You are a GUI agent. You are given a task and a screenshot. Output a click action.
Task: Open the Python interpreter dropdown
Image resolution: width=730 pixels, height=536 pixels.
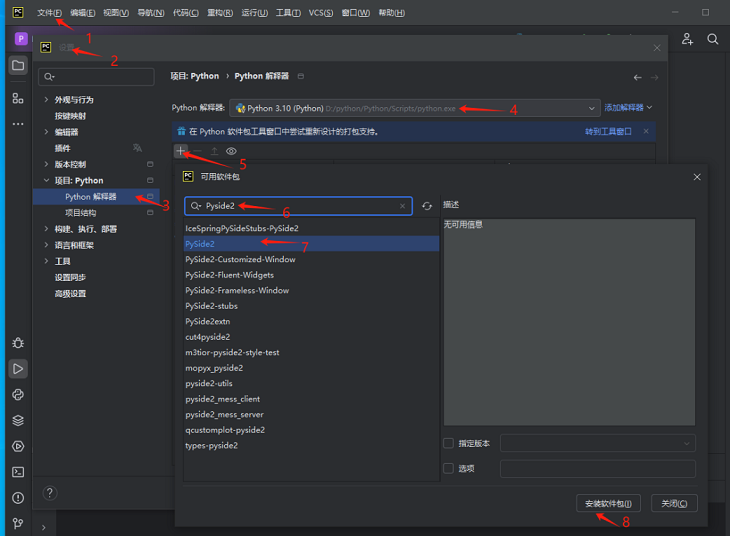point(414,108)
